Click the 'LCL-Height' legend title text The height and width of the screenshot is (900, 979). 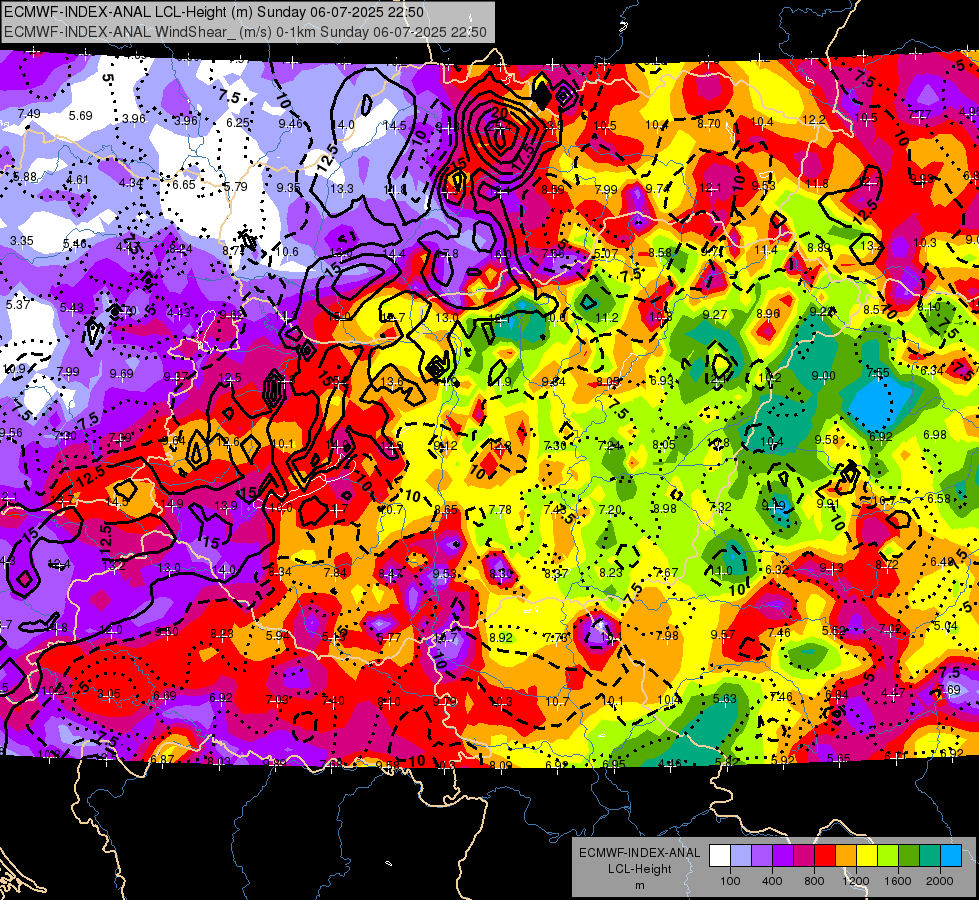[640, 869]
